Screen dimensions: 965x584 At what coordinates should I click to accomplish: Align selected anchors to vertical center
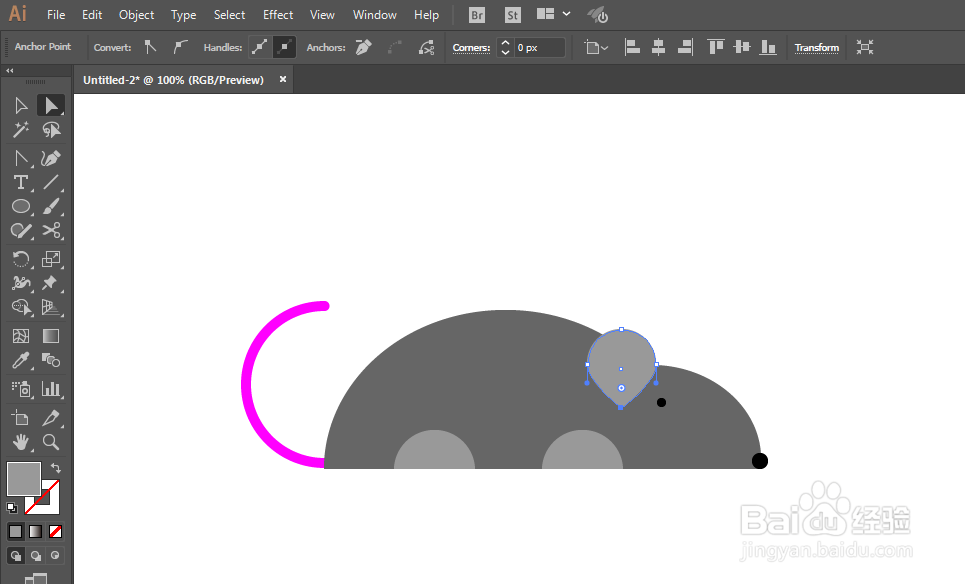742,47
